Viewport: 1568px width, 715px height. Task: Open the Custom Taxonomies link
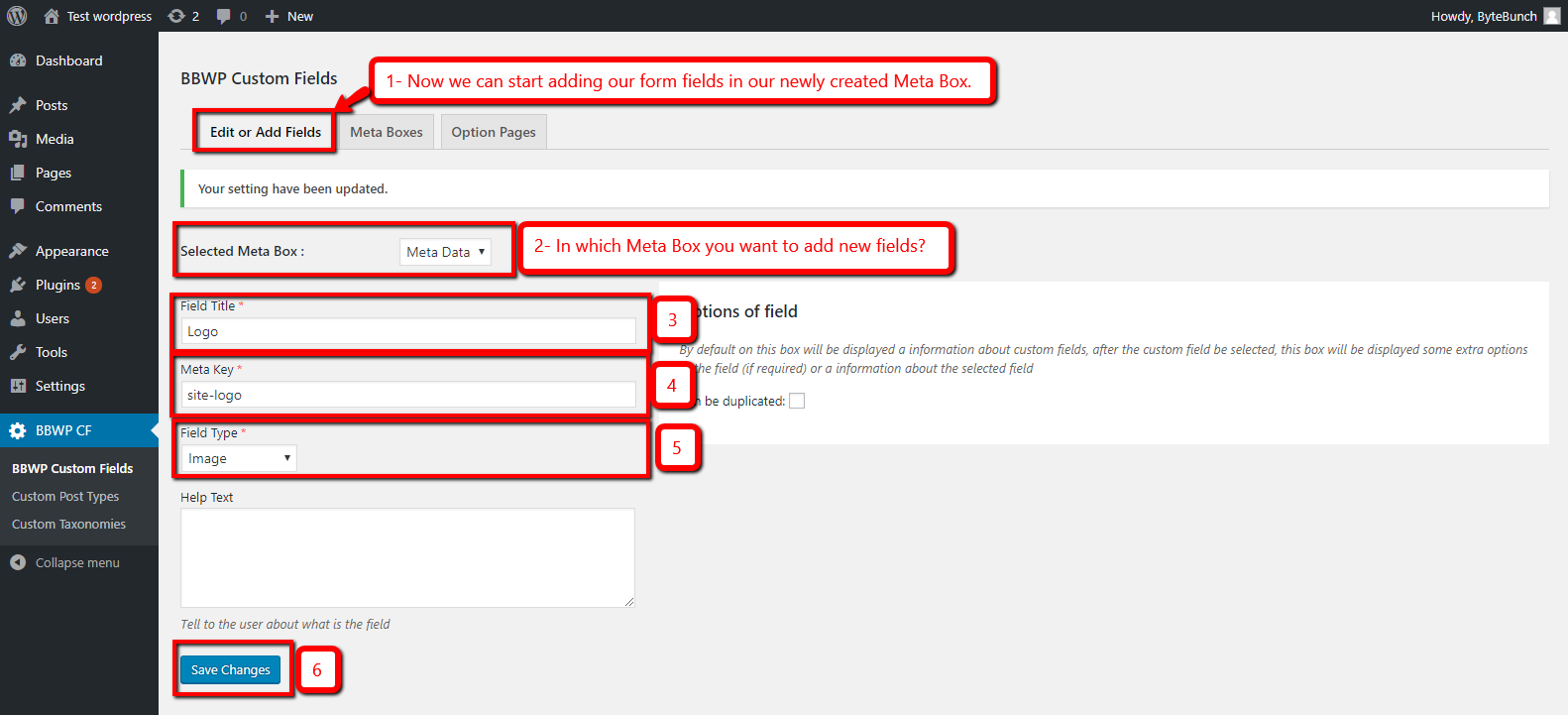69,524
